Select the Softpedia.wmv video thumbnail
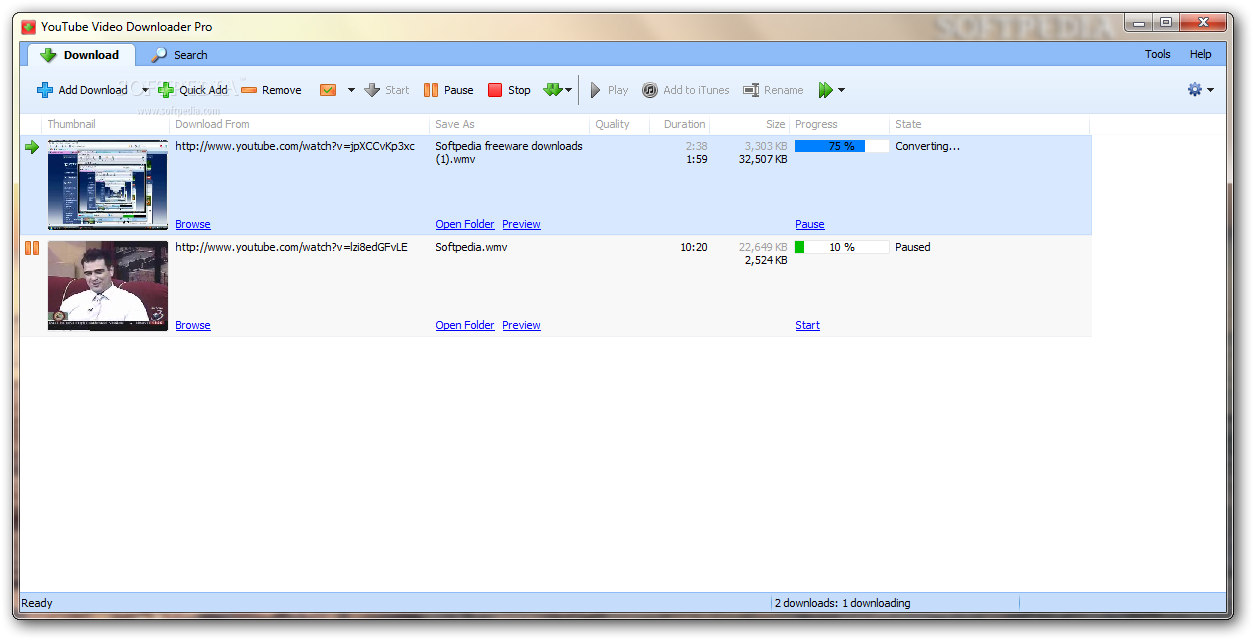The image size is (1254, 640). (108, 286)
